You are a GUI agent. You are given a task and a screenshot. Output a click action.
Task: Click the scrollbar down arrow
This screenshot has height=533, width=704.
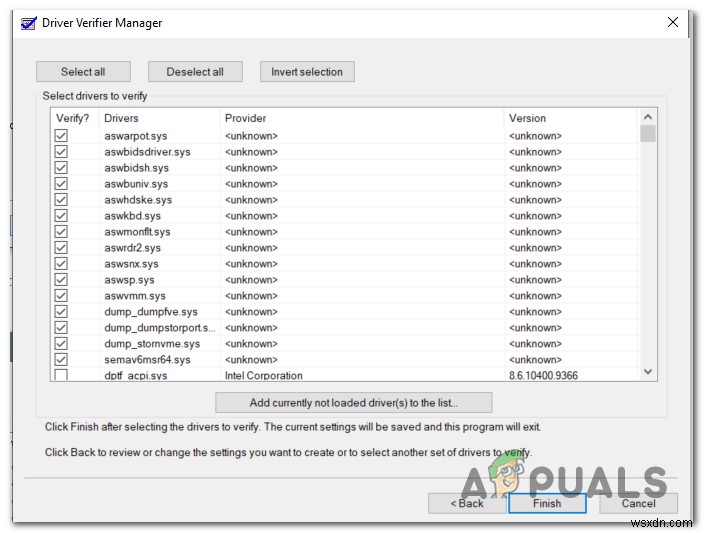(648, 372)
